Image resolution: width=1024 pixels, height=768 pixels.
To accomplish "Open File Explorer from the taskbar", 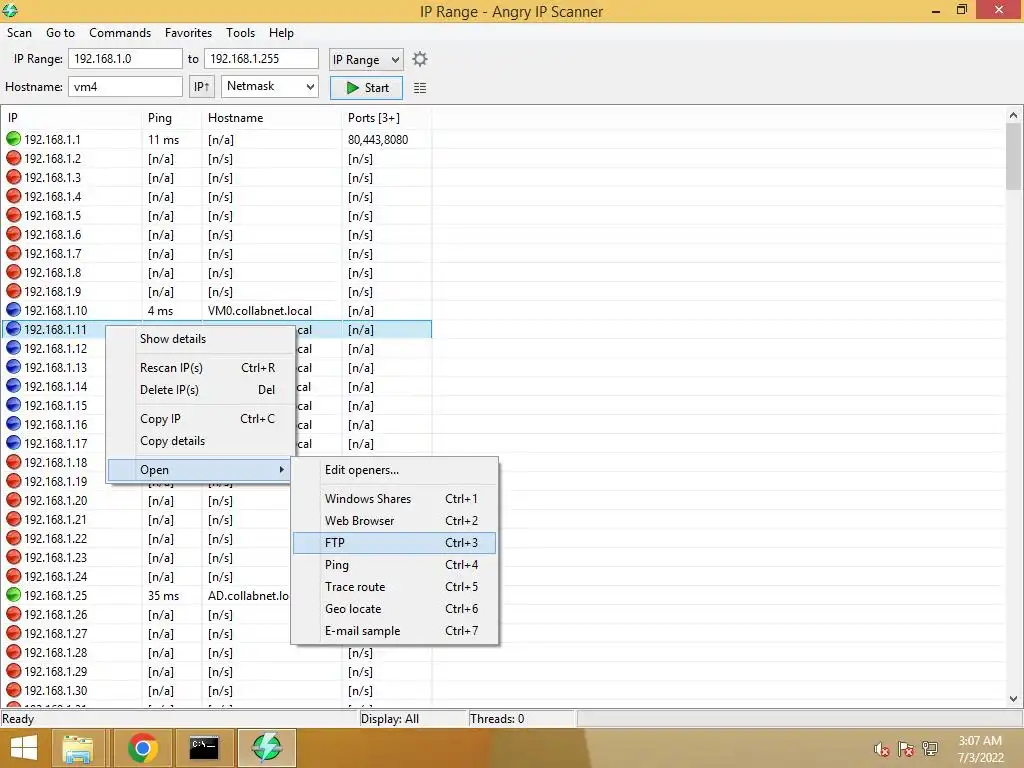I will (x=78, y=748).
